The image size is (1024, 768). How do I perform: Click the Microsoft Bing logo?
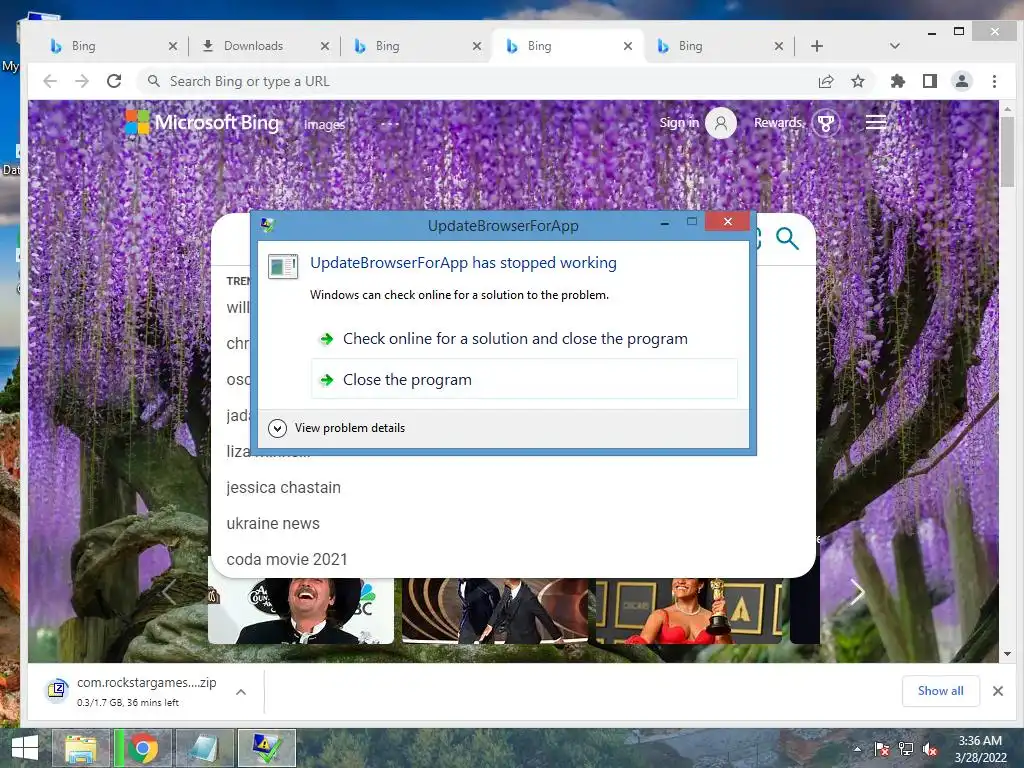(202, 122)
